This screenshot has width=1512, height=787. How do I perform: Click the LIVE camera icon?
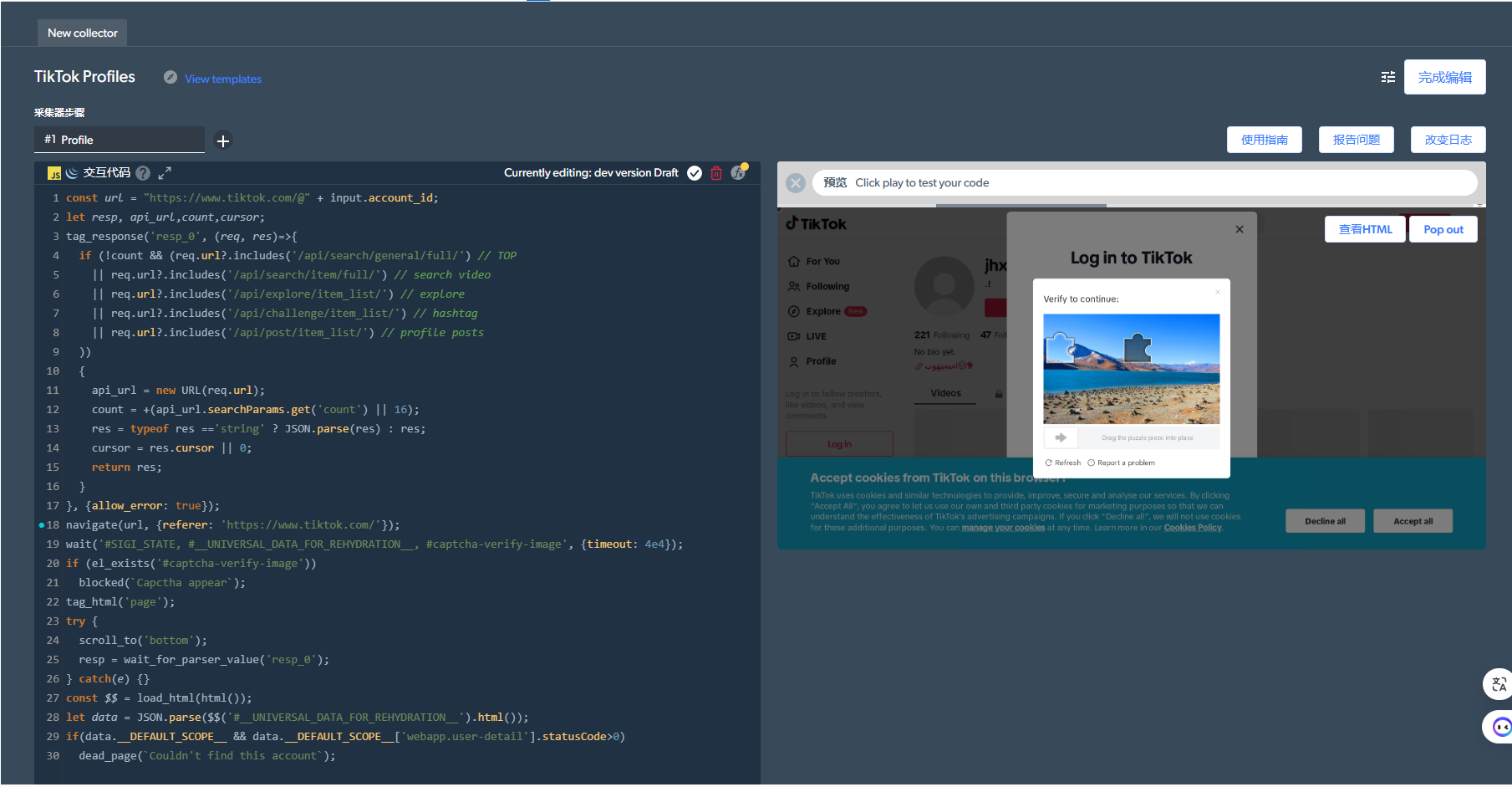pos(794,336)
